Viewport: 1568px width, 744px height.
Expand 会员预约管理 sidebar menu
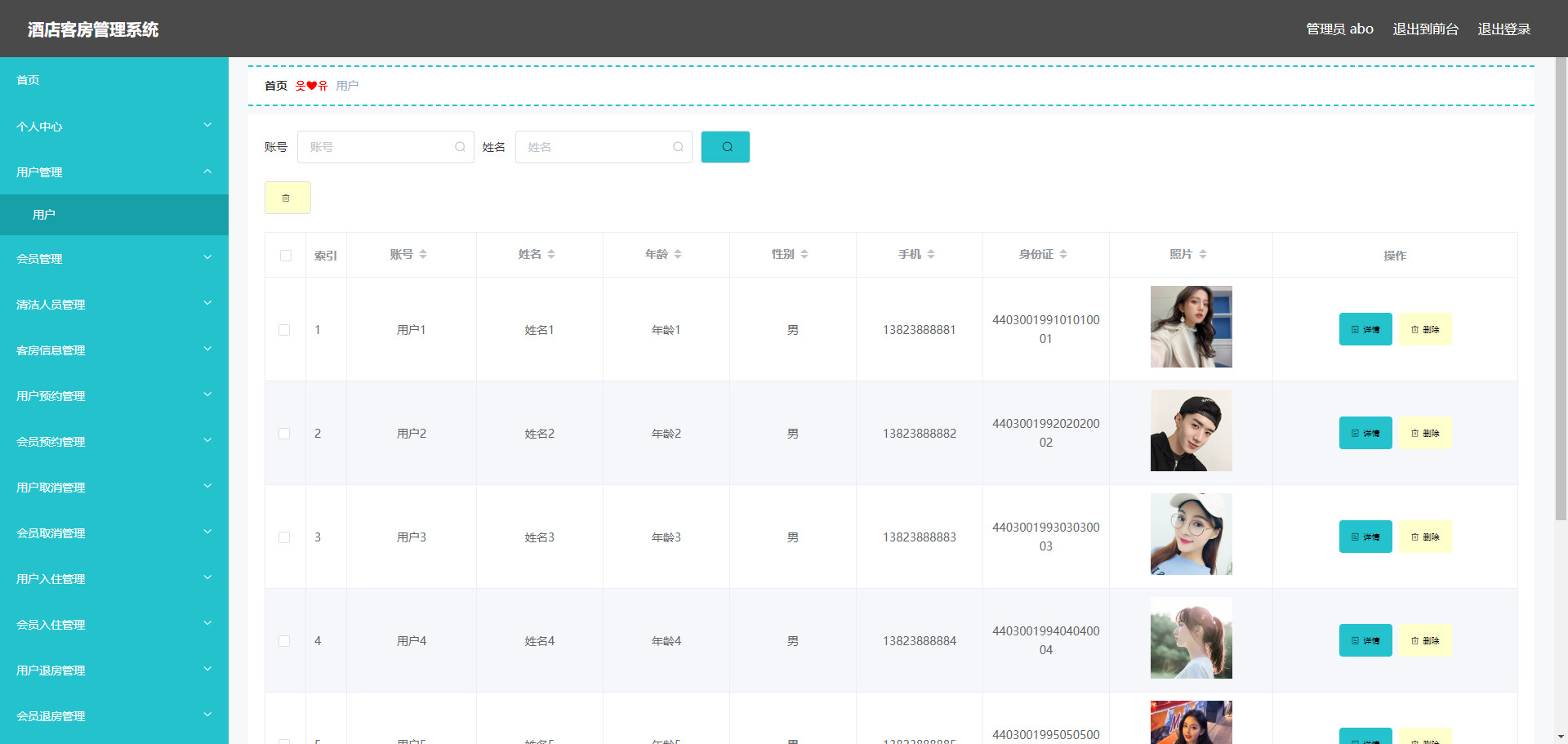[114, 442]
